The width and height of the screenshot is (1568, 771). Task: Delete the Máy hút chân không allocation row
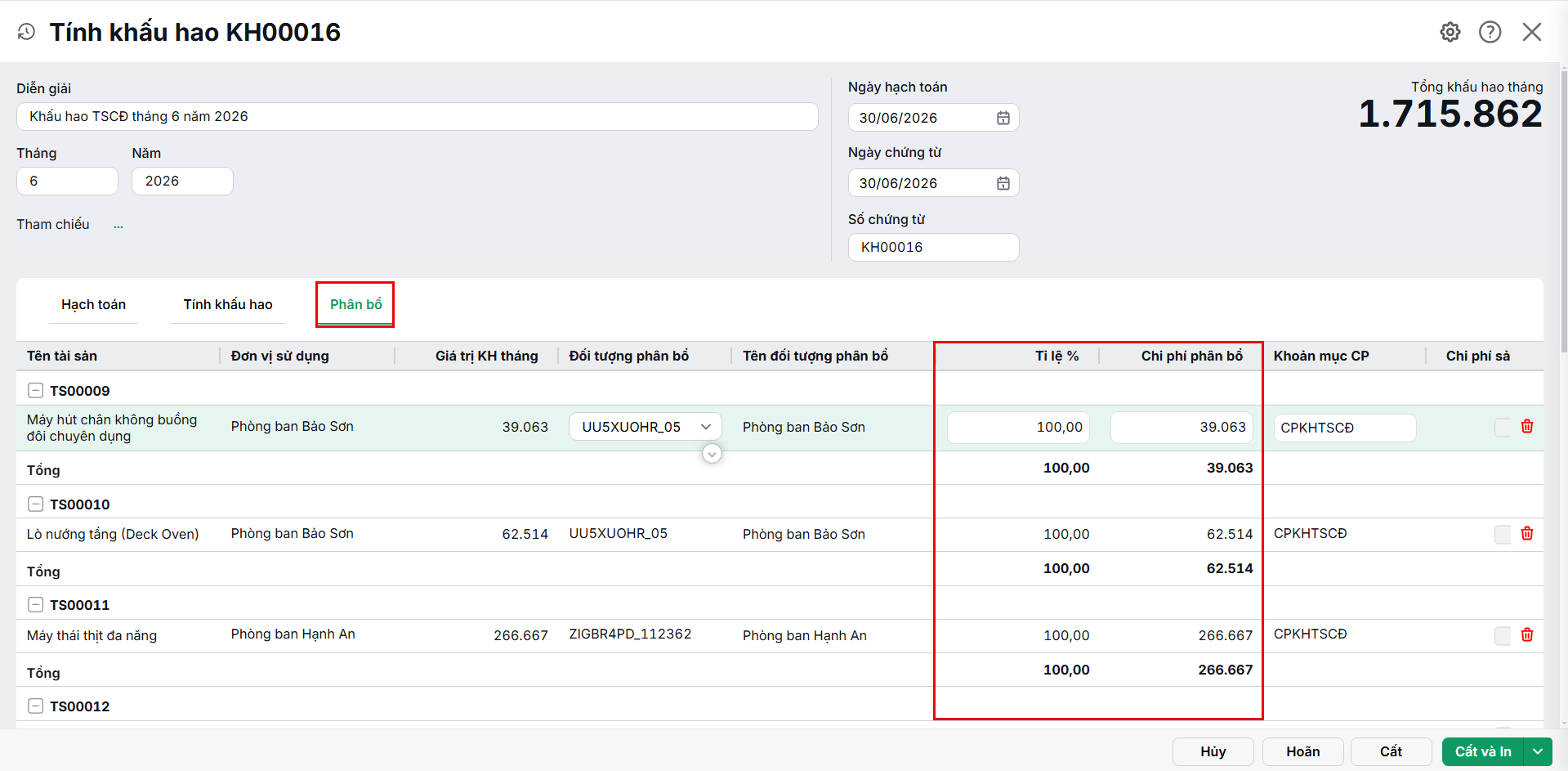(1526, 426)
